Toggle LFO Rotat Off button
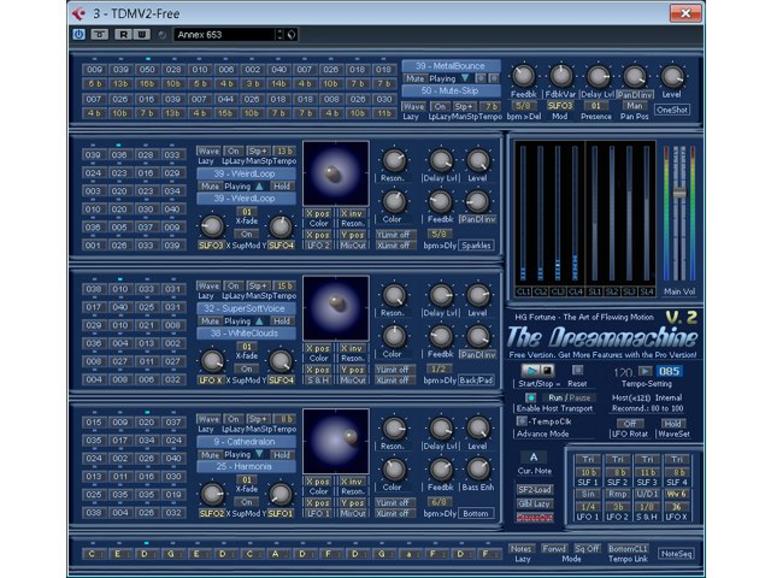The image size is (770, 578). pos(629,423)
